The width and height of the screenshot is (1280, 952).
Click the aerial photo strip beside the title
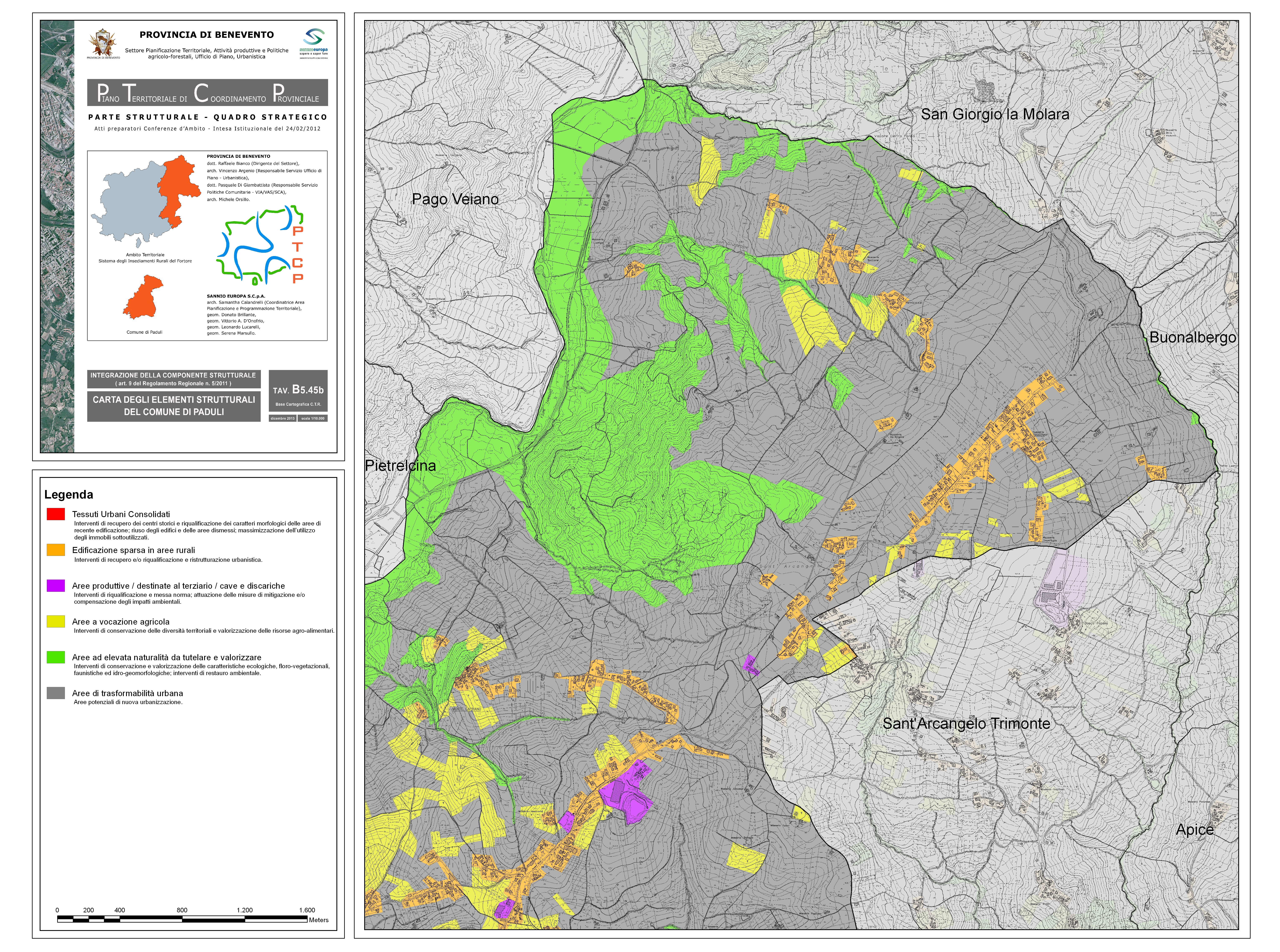click(x=57, y=236)
